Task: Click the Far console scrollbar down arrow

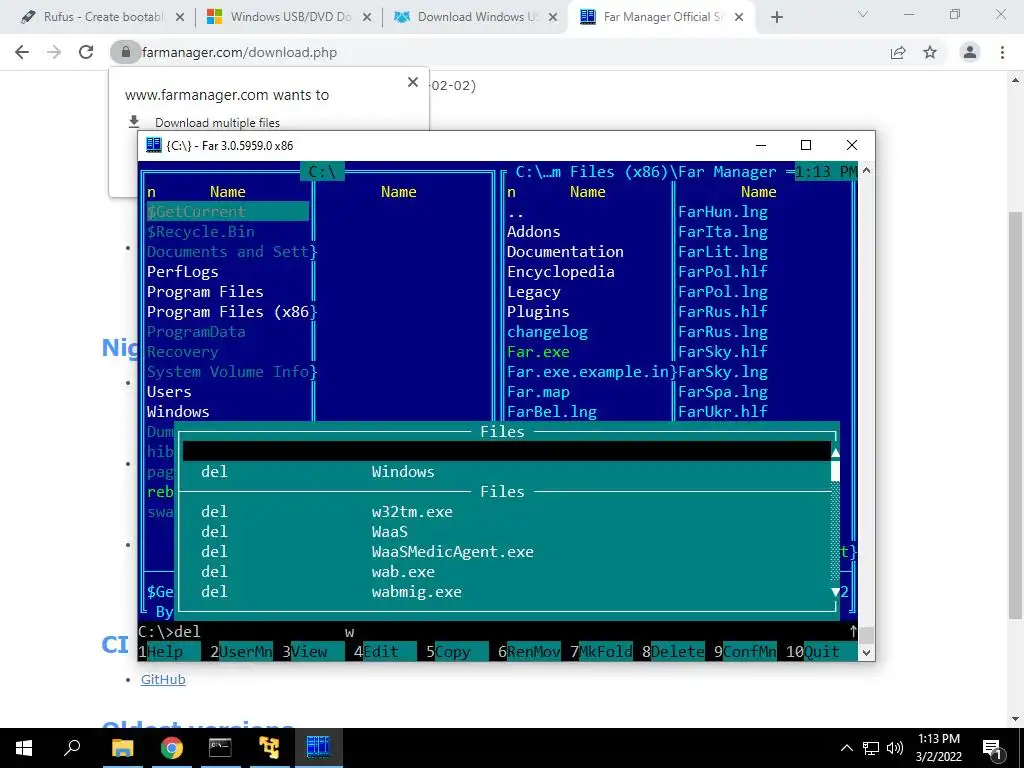Action: 866,652
